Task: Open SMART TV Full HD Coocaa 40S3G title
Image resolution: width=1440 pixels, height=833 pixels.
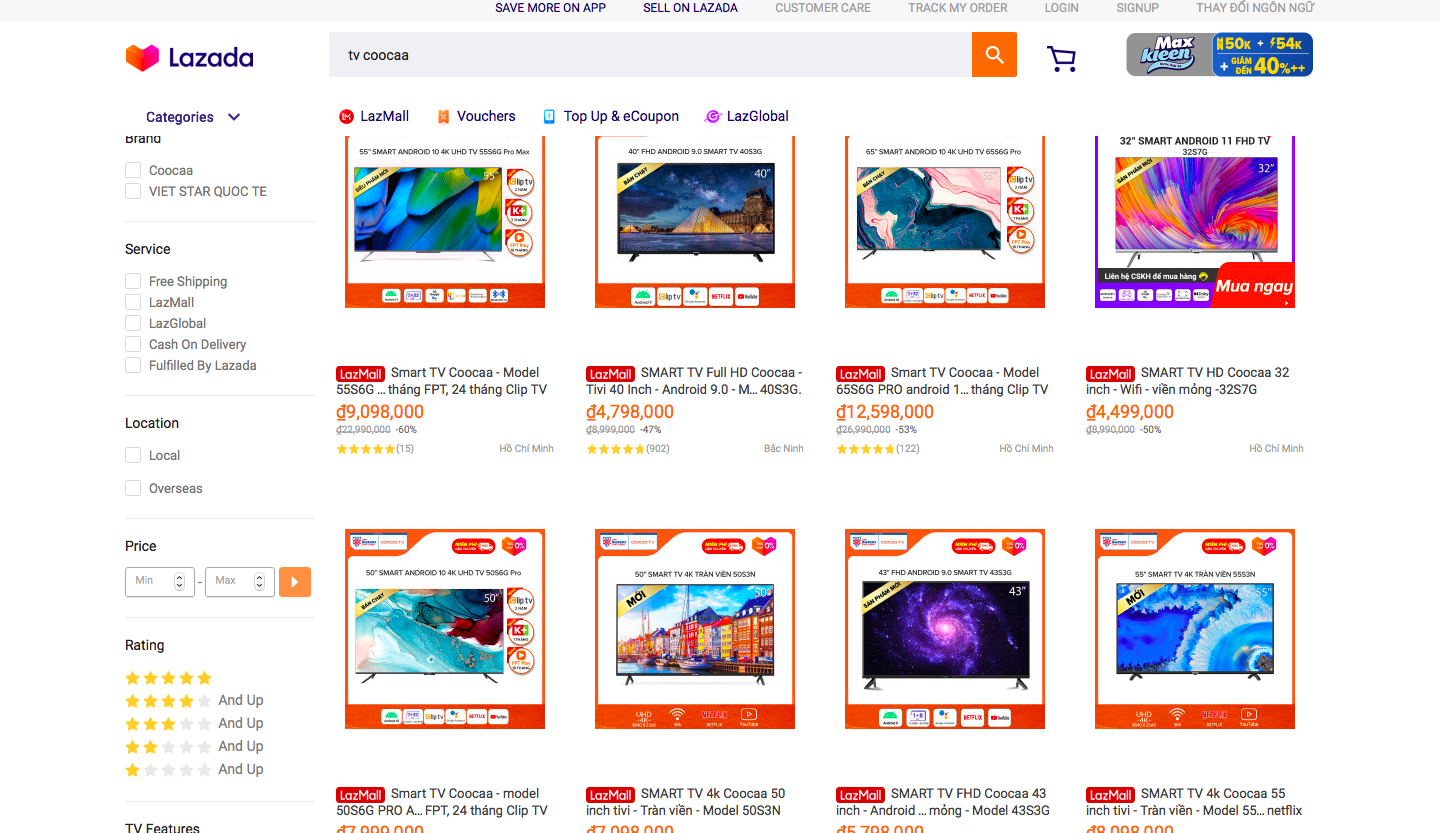Action: (x=695, y=381)
